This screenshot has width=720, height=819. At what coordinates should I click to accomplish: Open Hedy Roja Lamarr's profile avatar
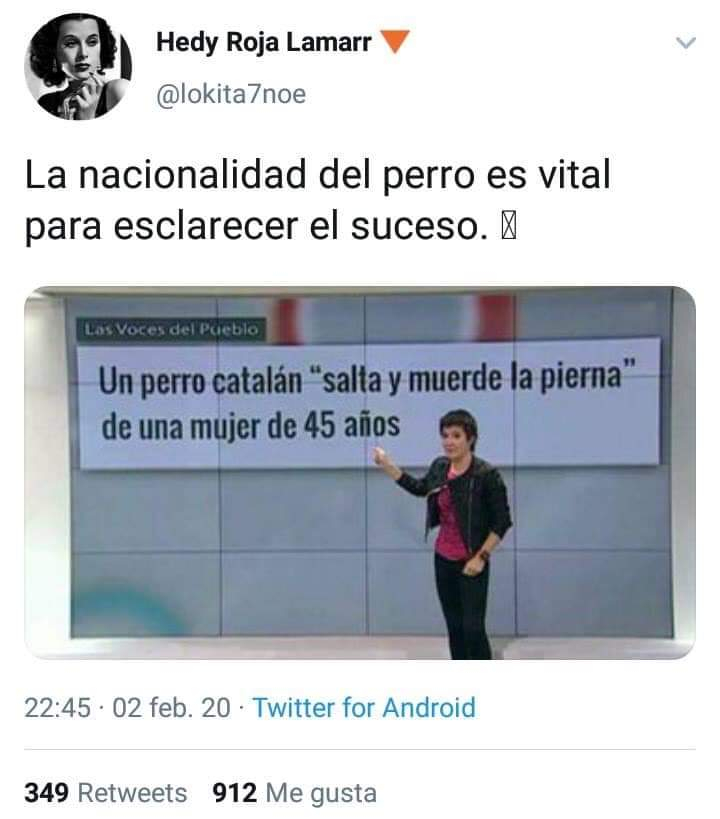tap(78, 66)
